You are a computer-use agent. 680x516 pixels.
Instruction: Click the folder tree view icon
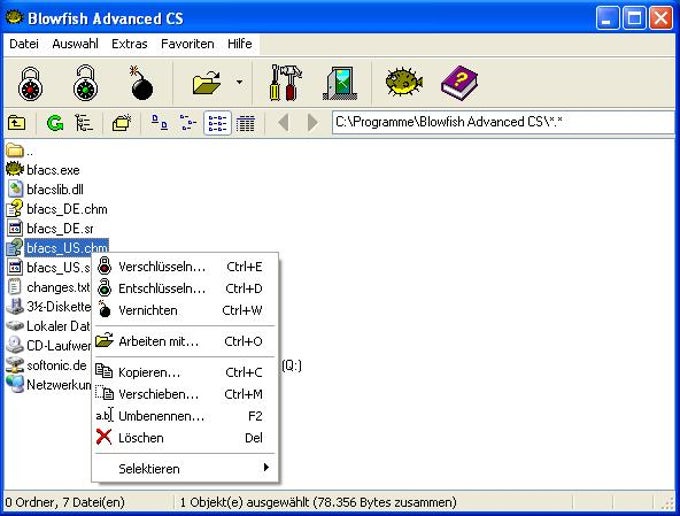(84, 124)
